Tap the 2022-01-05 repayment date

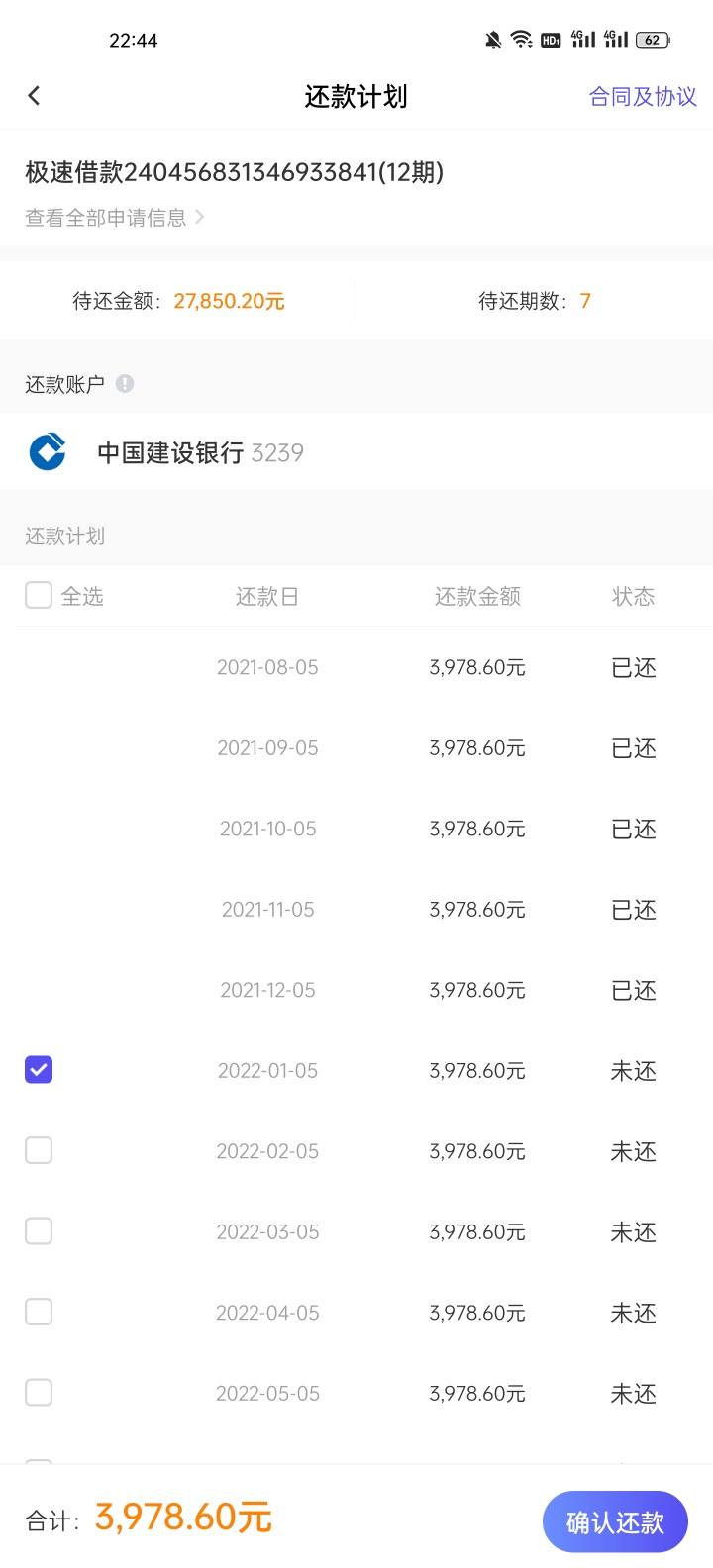267,1070
